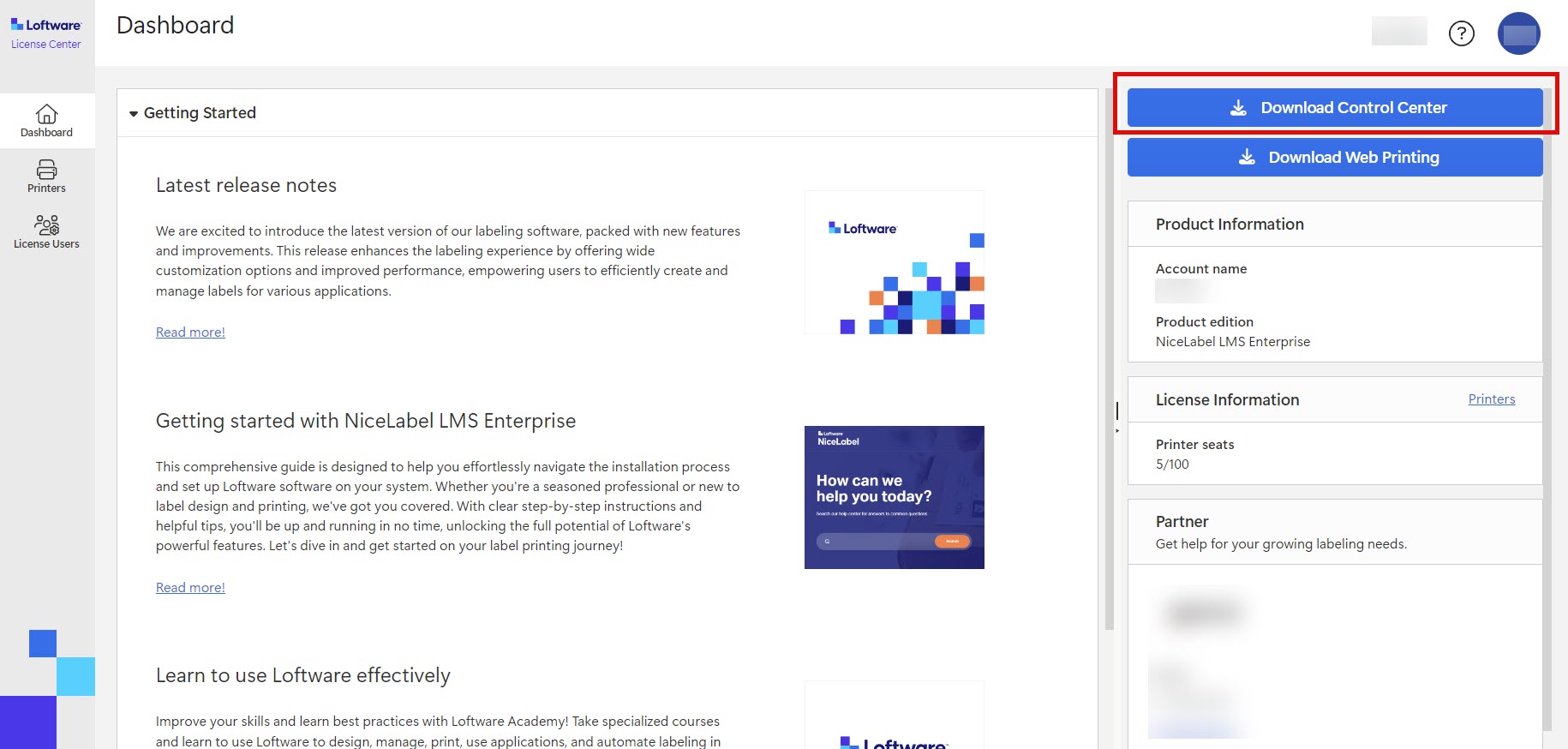Click the Latest release notes heading

[x=246, y=185]
